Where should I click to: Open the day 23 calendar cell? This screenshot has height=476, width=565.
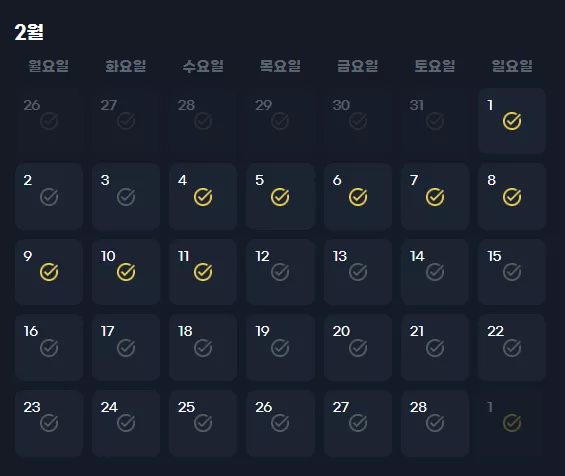tap(49, 423)
